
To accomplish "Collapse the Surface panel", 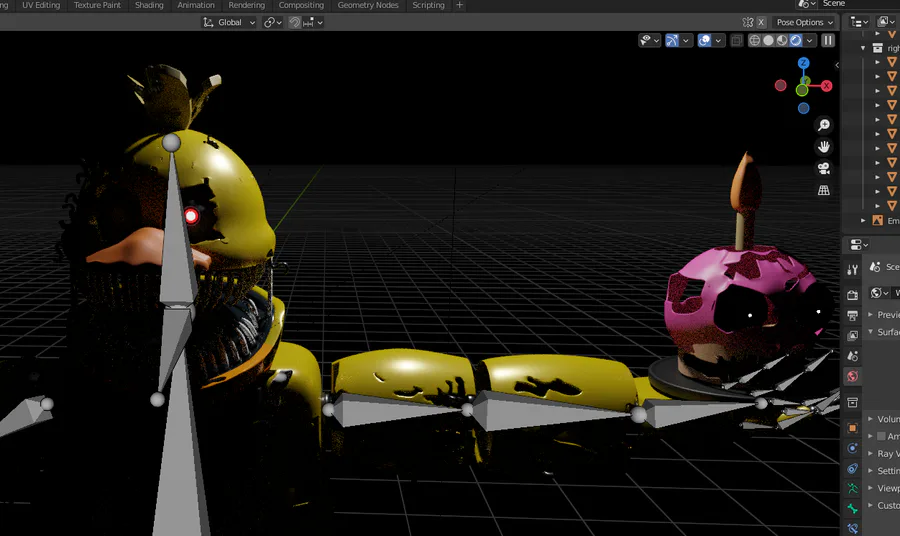I will pos(871,332).
